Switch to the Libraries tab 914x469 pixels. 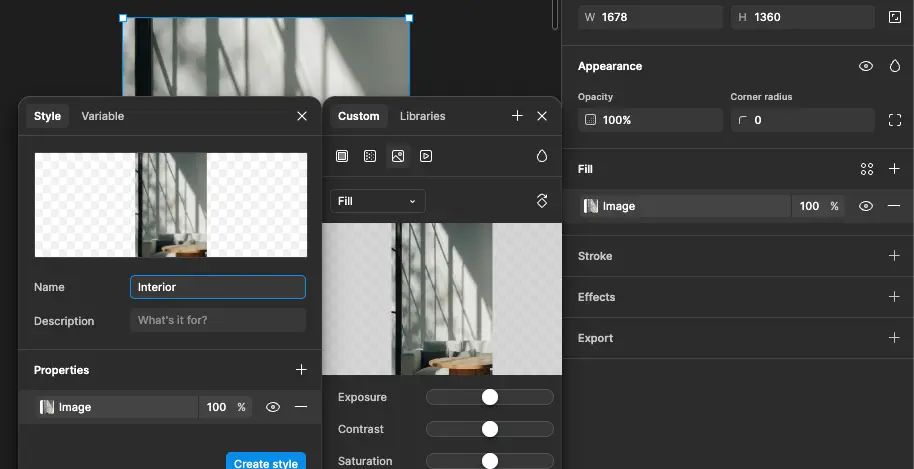click(x=423, y=116)
